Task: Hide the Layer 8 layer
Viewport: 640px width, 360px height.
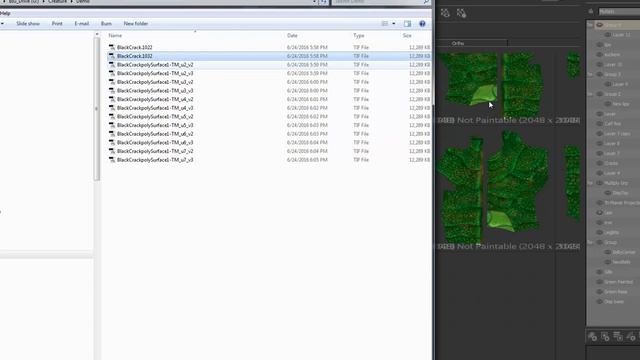Action: (600, 144)
